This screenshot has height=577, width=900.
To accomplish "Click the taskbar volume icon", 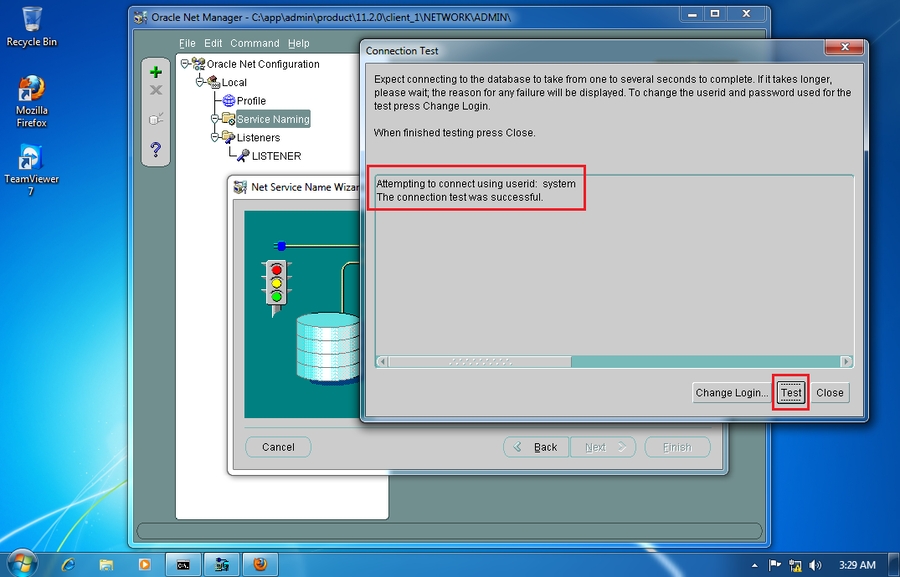I will 814,564.
